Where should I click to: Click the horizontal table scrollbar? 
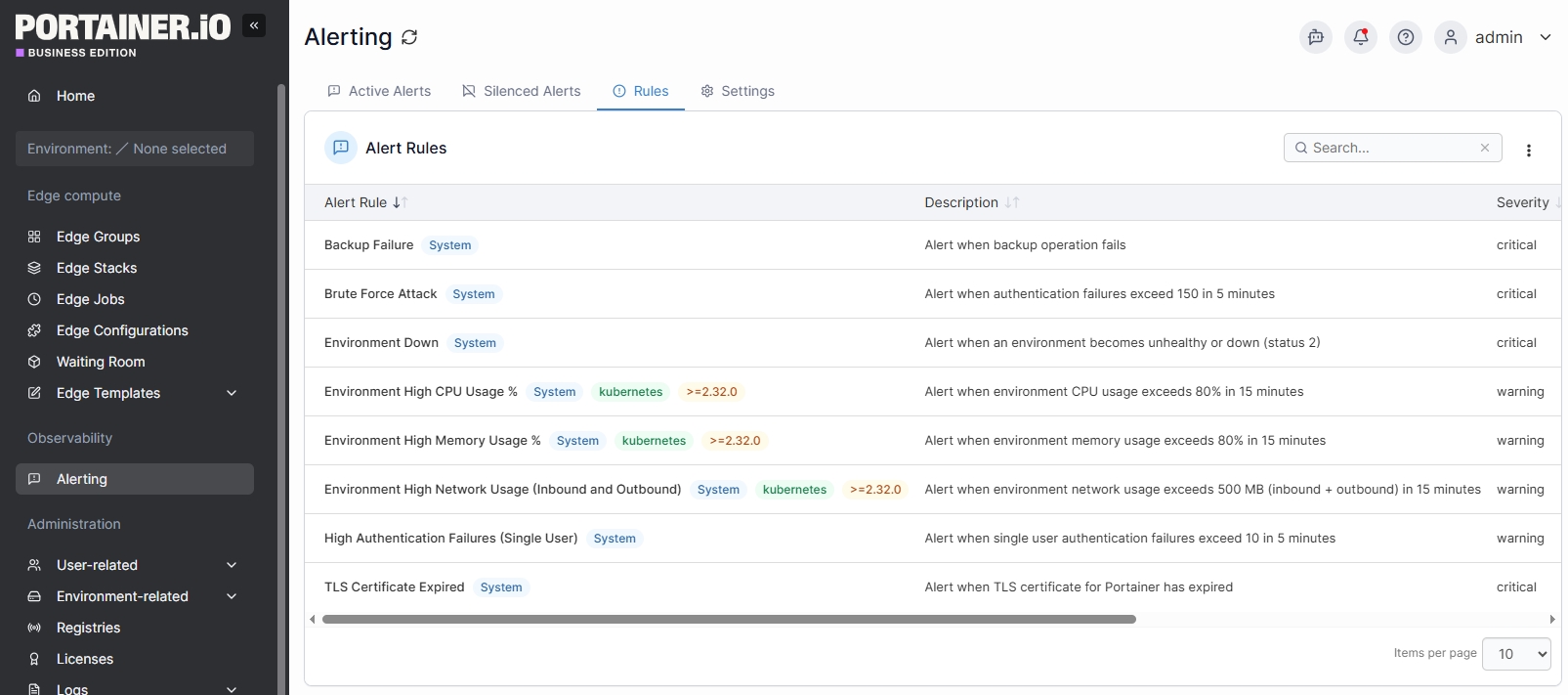(728, 619)
